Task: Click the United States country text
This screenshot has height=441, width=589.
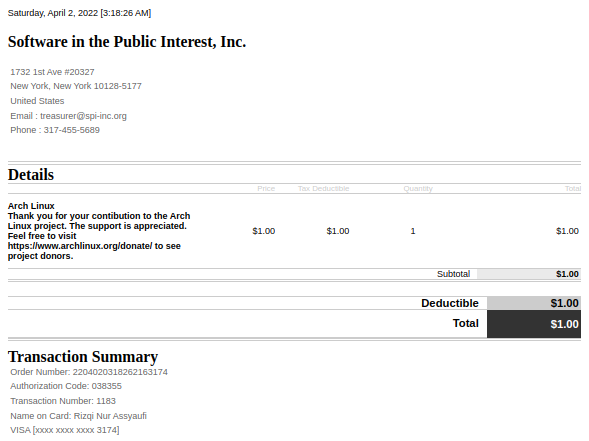Action: click(x=37, y=101)
